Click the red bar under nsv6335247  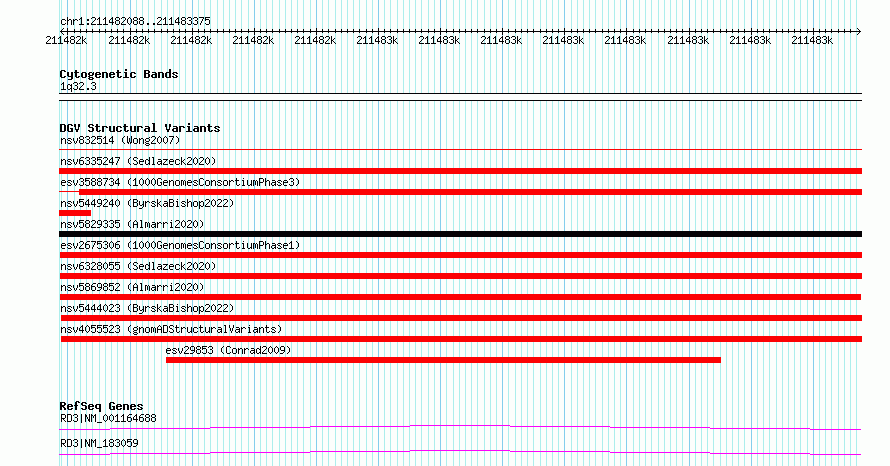[x=460, y=171]
